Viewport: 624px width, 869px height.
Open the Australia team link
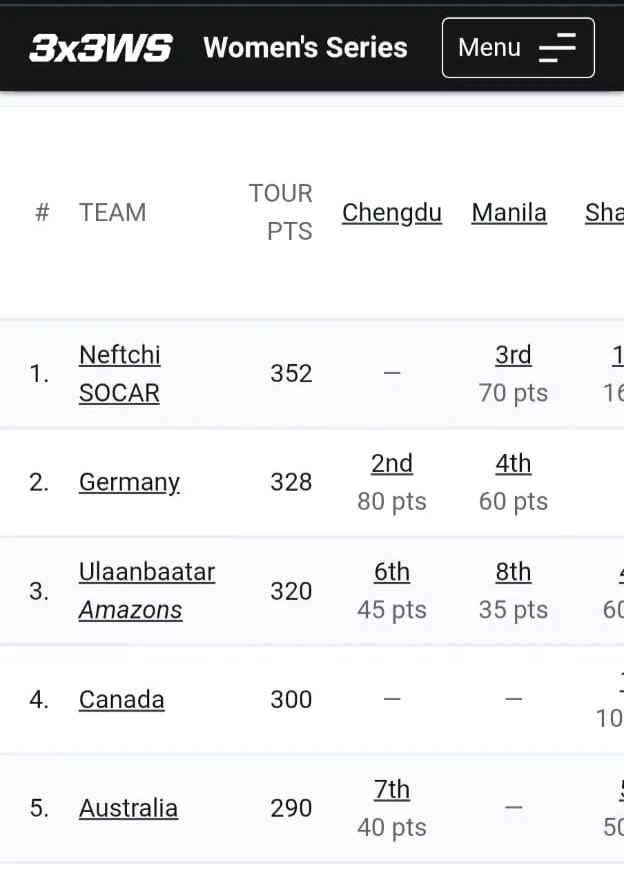pyautogui.click(x=128, y=808)
